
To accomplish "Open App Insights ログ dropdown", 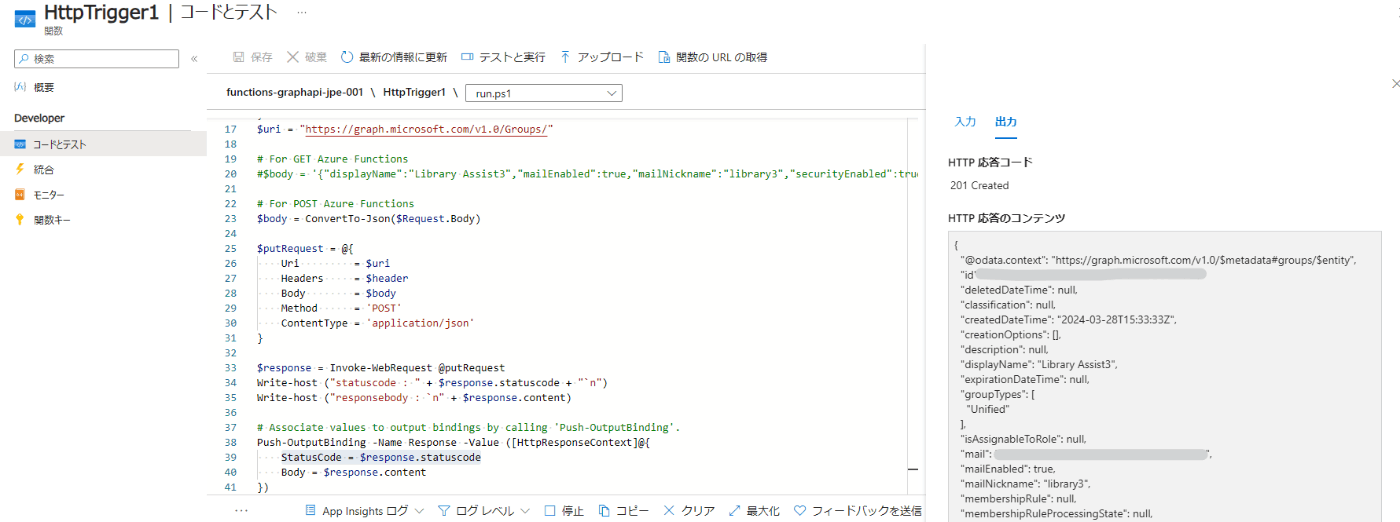I will pos(364,510).
